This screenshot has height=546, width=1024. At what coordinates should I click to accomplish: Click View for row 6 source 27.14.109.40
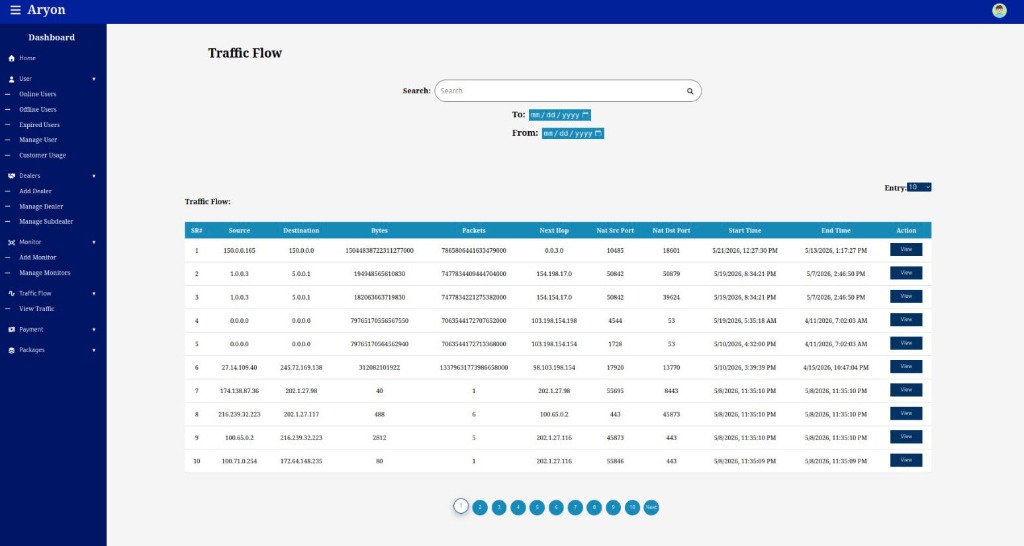906,367
